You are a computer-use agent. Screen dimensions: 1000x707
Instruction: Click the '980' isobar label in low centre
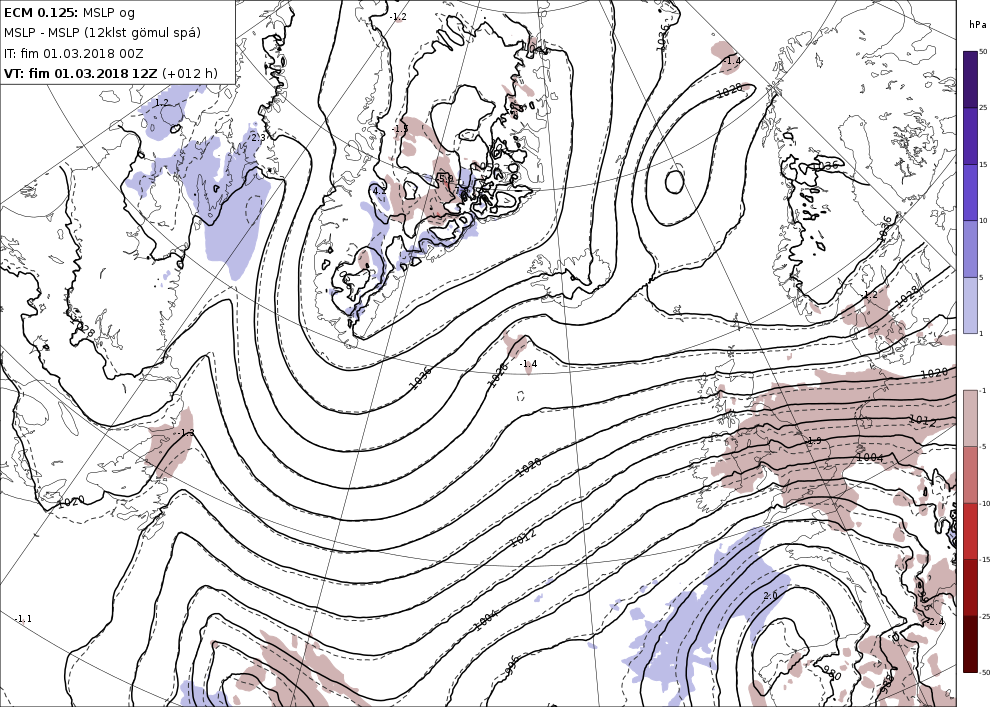coord(832,673)
